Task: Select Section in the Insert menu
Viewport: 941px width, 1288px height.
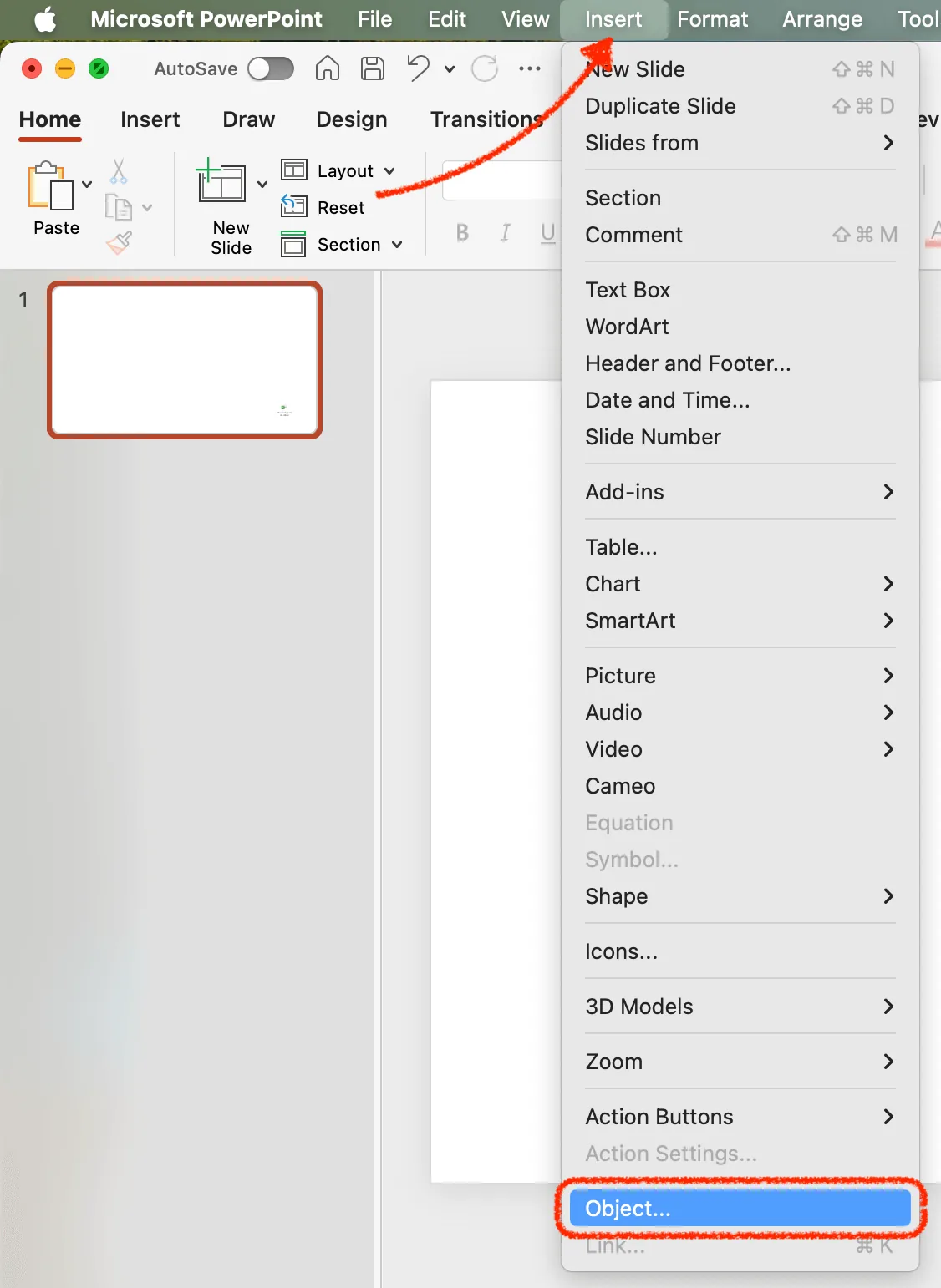Action: click(740, 198)
